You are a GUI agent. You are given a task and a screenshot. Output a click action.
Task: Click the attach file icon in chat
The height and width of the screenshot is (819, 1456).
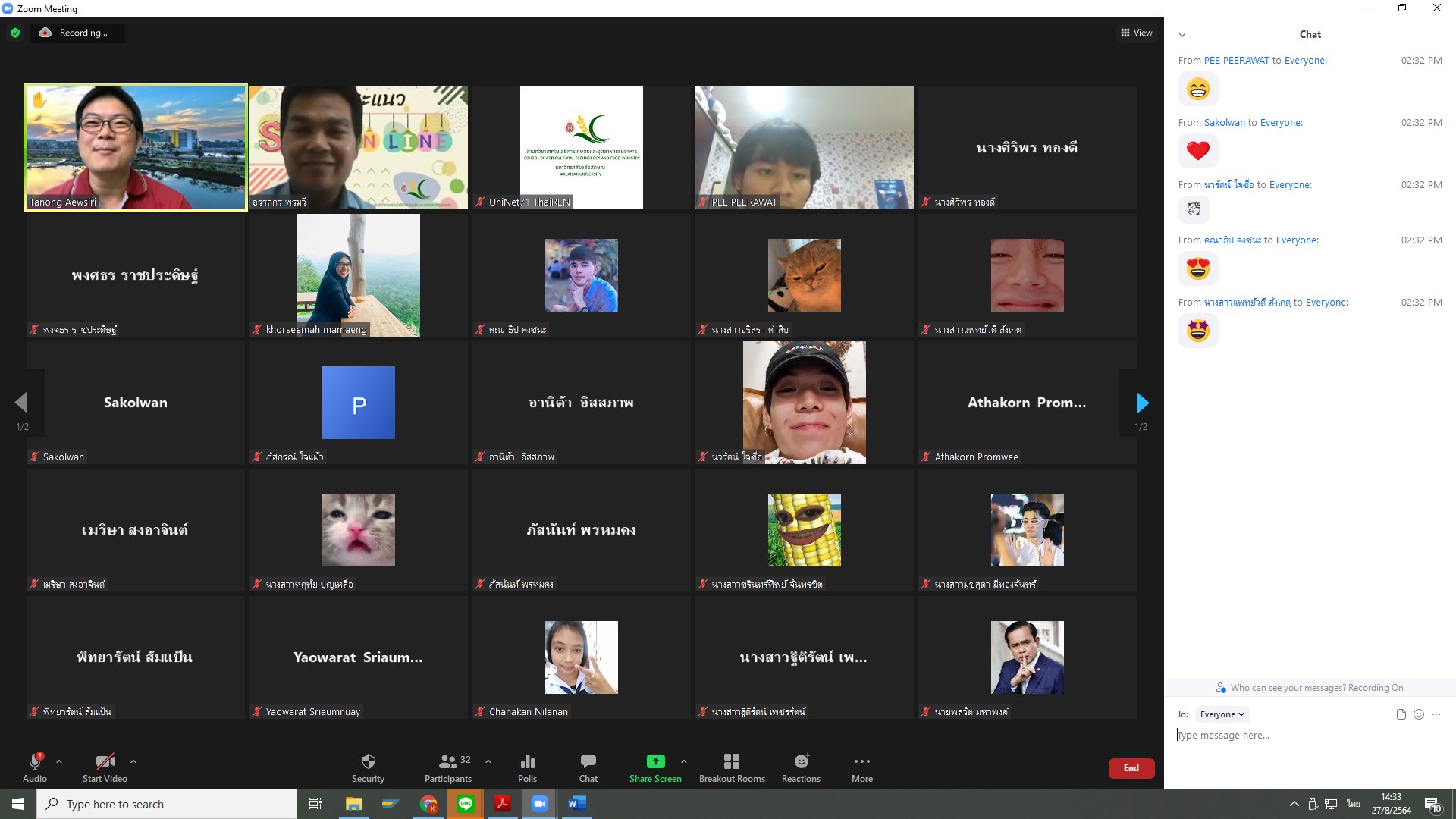pyautogui.click(x=1401, y=714)
